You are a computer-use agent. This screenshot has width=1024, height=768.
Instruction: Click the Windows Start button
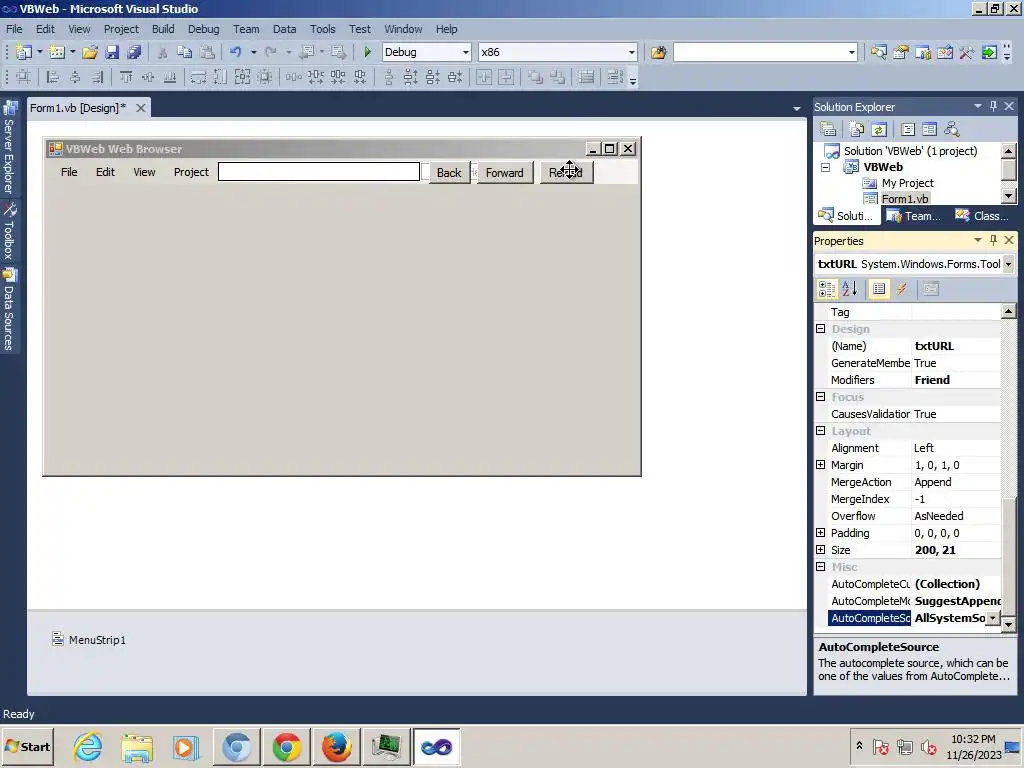coord(27,746)
